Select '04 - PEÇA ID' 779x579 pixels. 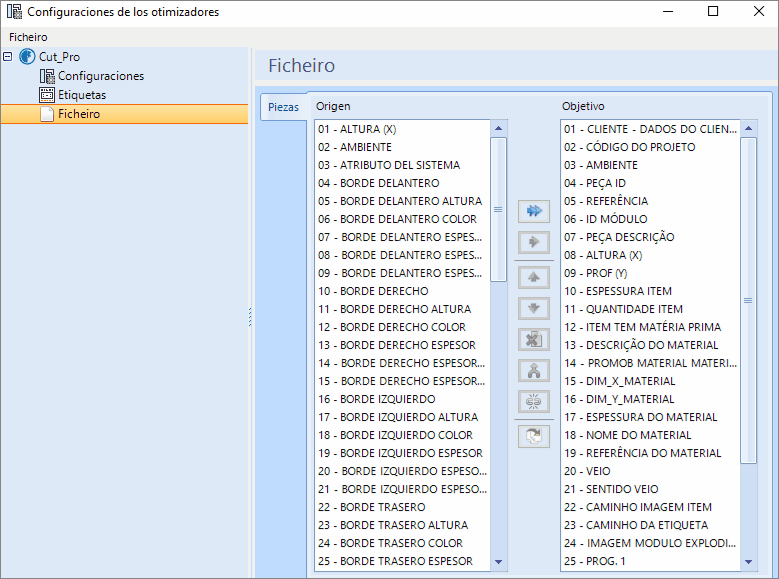click(650, 183)
